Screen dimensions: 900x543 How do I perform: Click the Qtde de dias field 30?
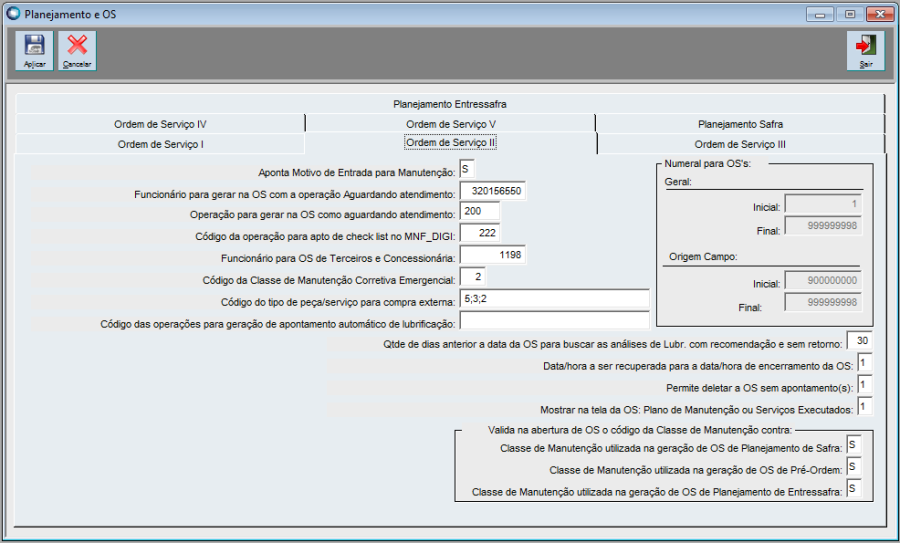pos(860,341)
